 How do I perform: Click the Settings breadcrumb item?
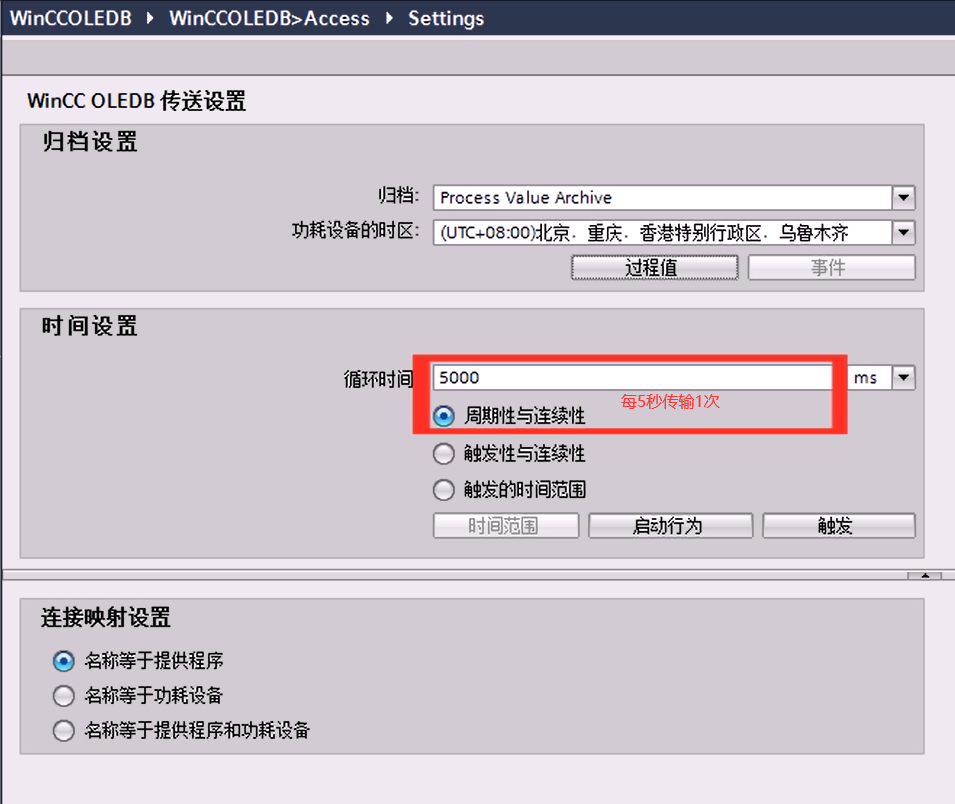point(446,18)
